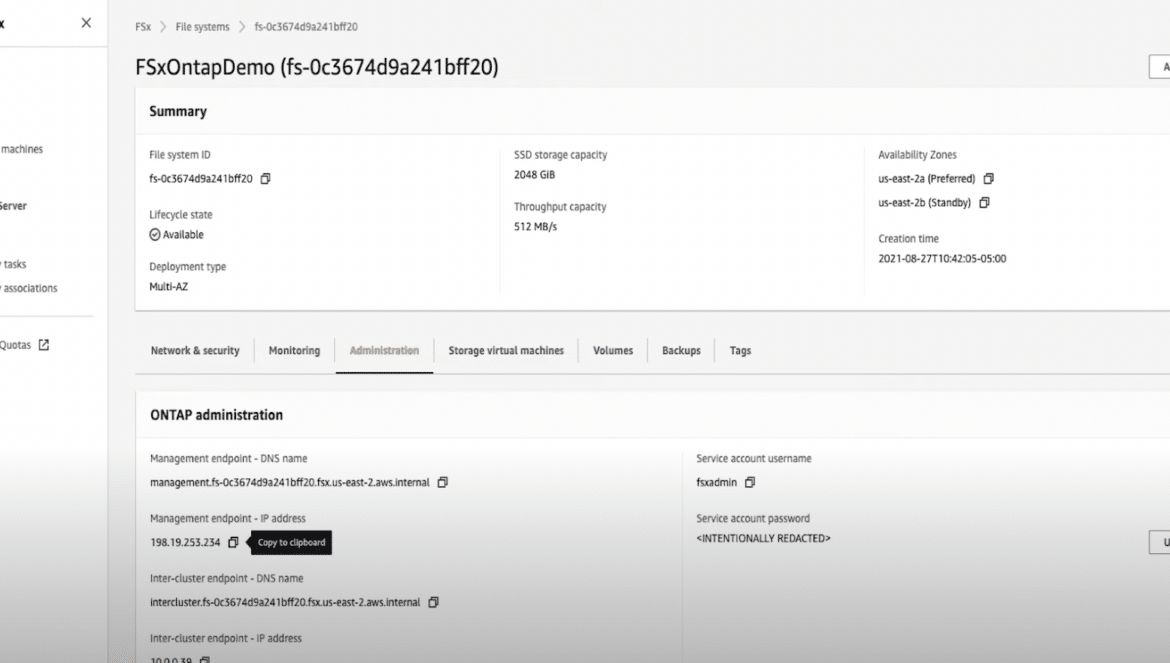
Task: Click fs-0c3674d9a241bff20 breadcrumb item
Action: click(306, 27)
